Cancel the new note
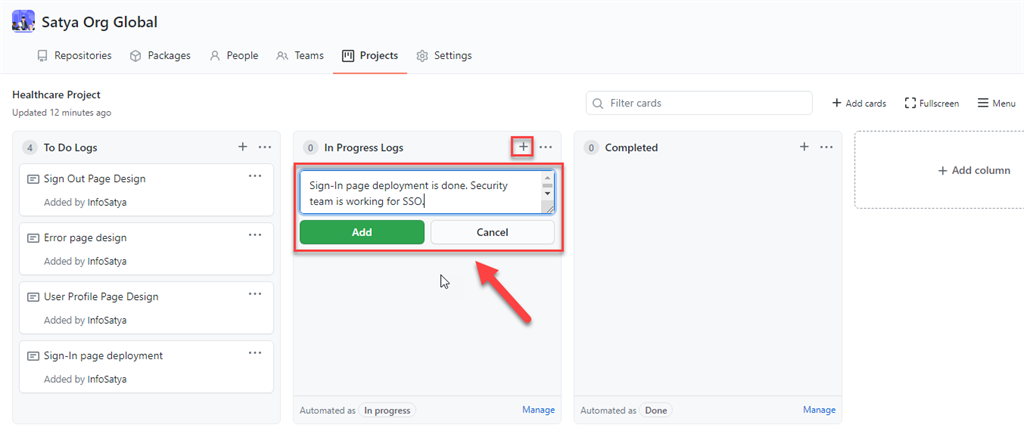 [492, 232]
